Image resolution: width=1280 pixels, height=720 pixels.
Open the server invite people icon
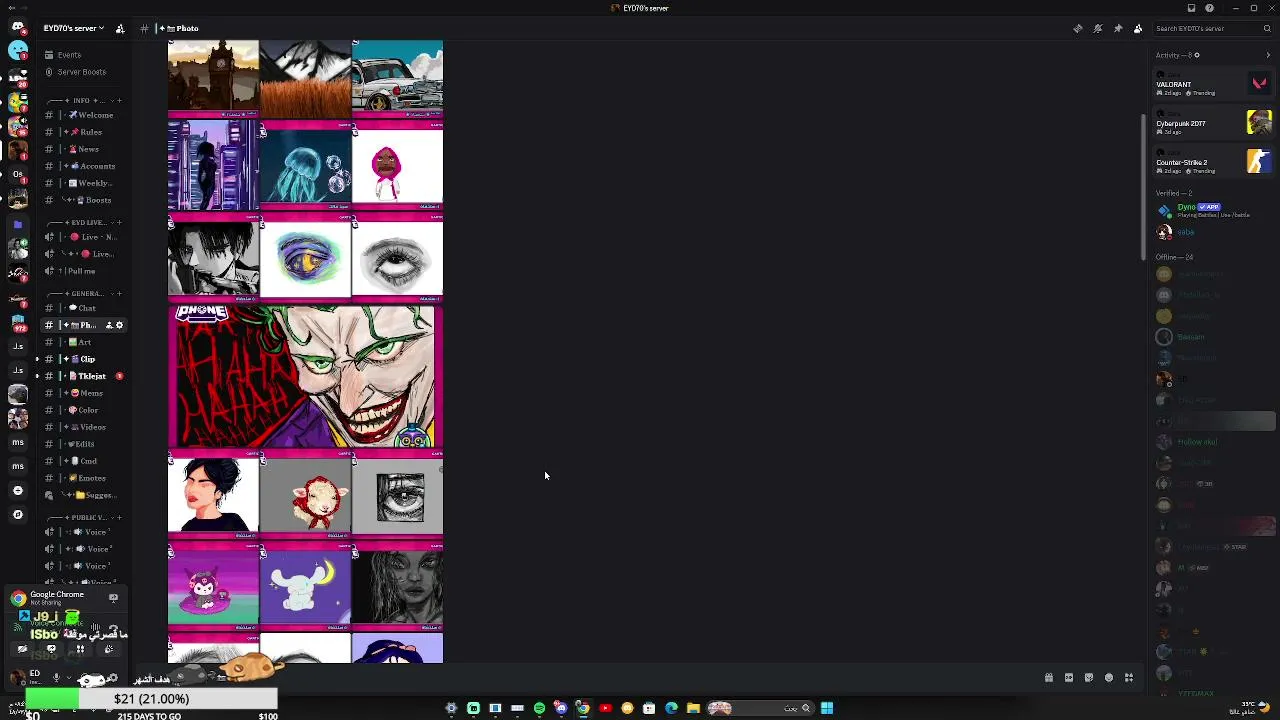[x=120, y=28]
